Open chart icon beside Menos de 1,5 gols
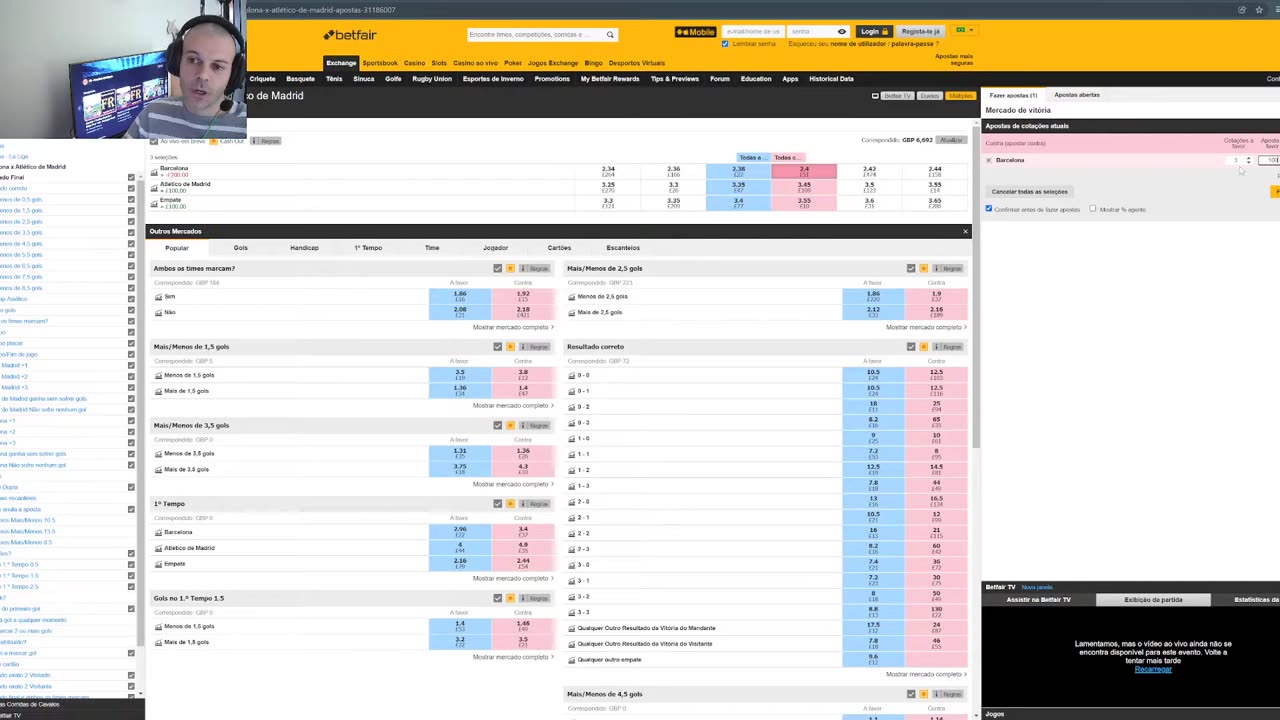 [x=158, y=375]
